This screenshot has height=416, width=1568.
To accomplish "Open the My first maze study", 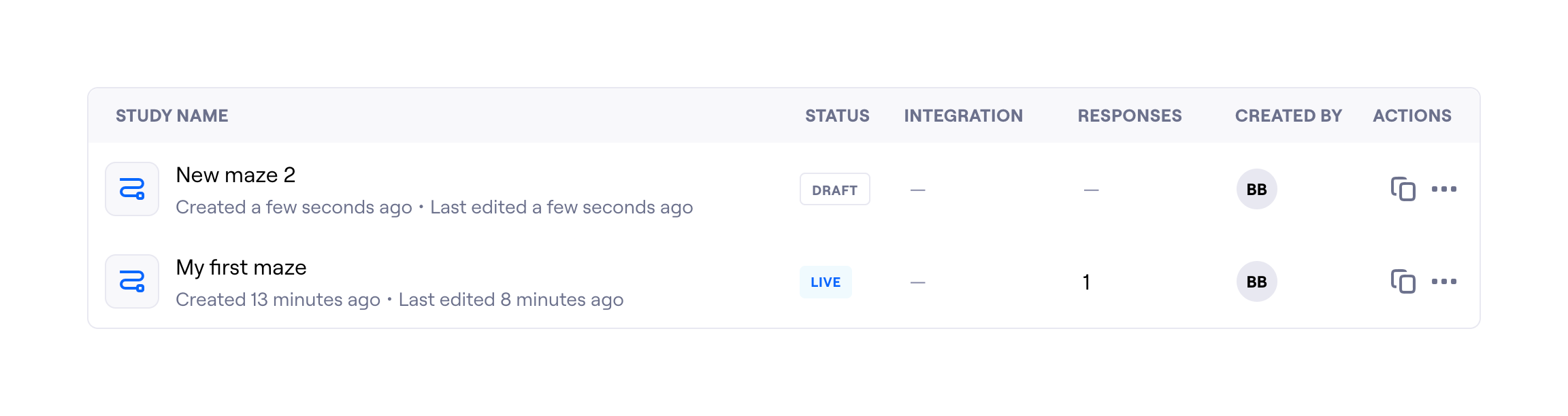I will click(x=241, y=268).
